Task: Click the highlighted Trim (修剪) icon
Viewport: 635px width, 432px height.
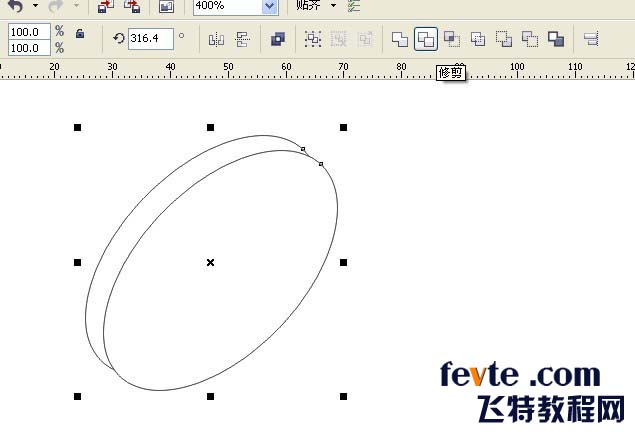Action: [x=426, y=39]
